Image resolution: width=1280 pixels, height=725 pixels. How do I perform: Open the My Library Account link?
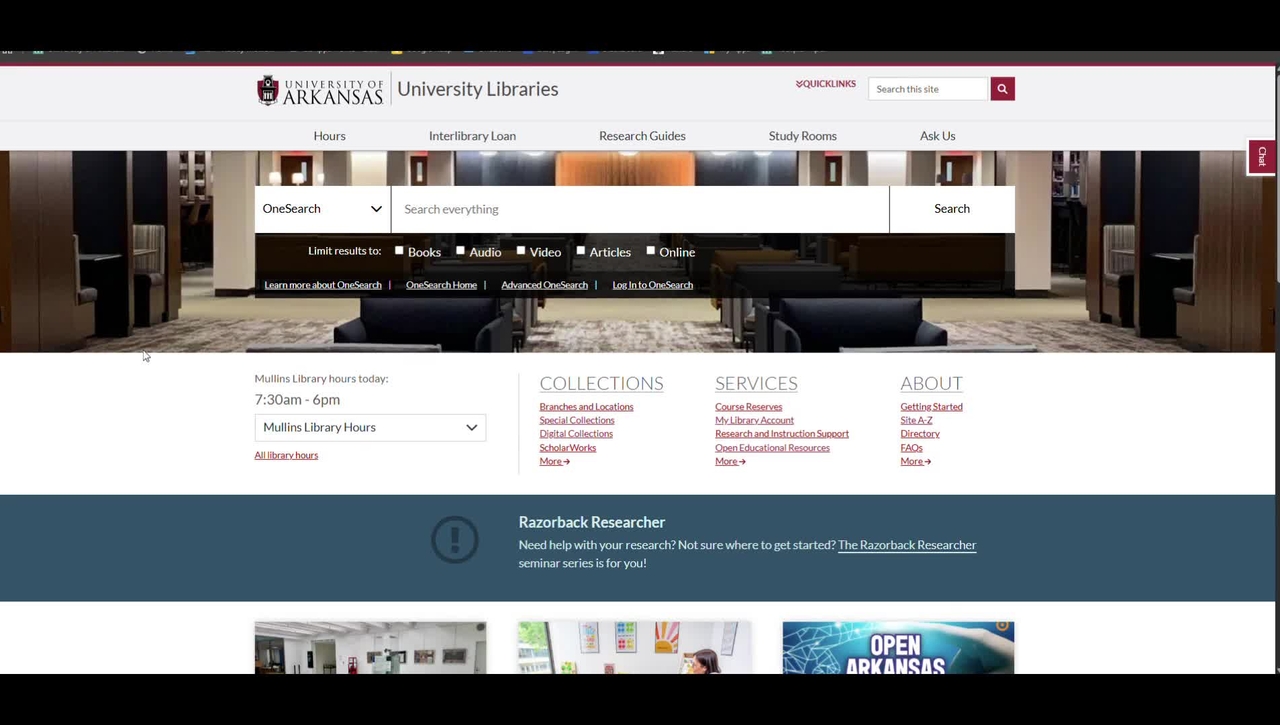click(x=754, y=420)
